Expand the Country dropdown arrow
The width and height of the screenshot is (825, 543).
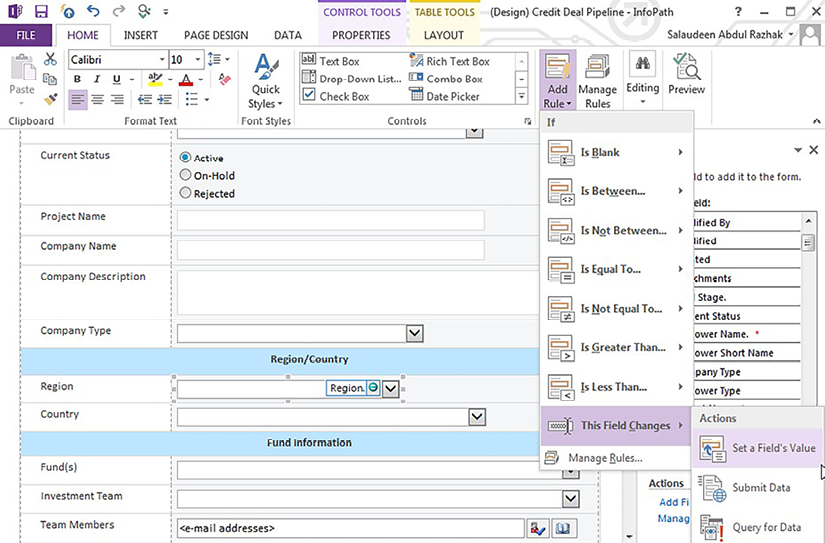477,417
